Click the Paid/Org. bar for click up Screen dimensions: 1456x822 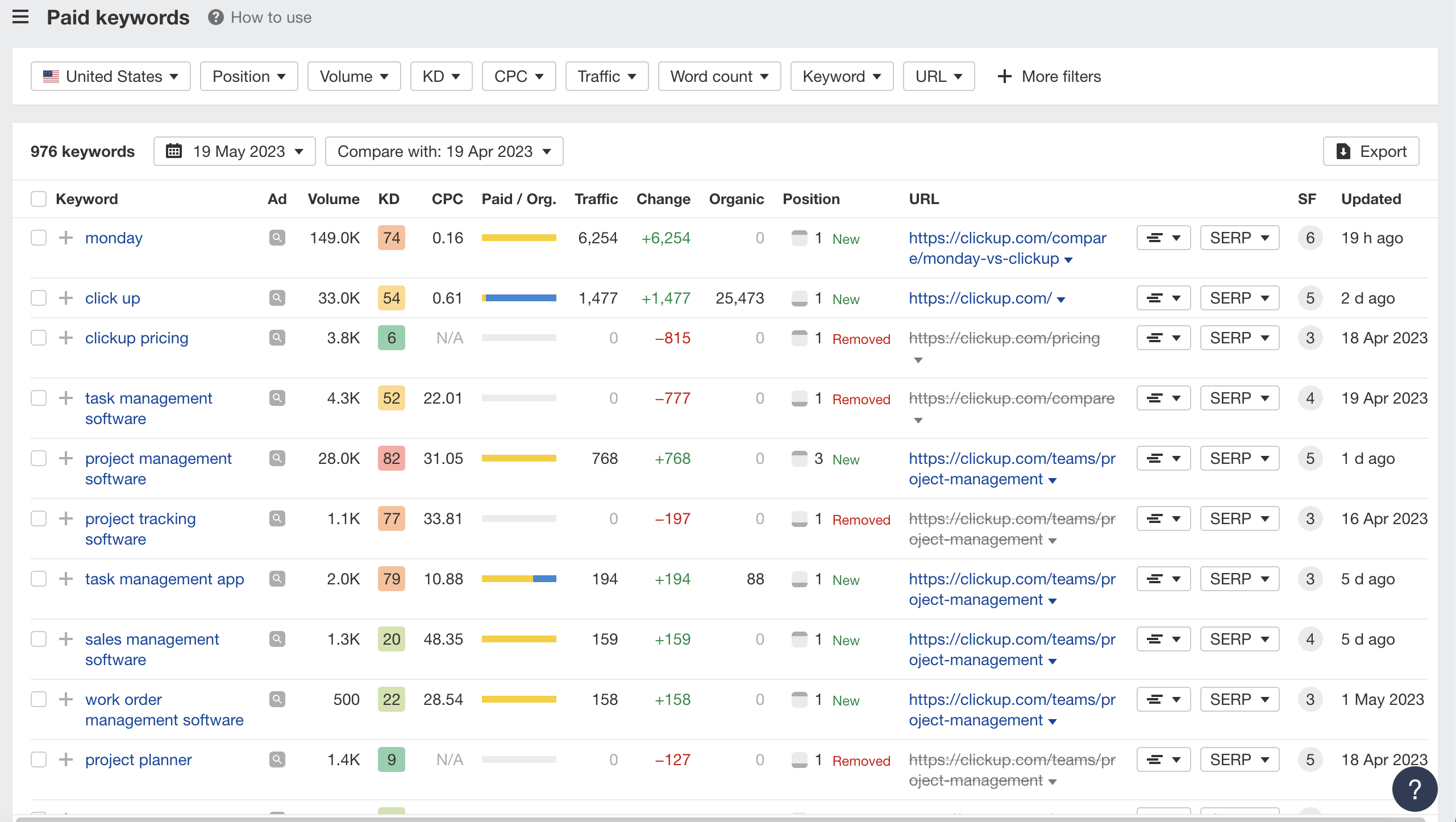click(518, 298)
